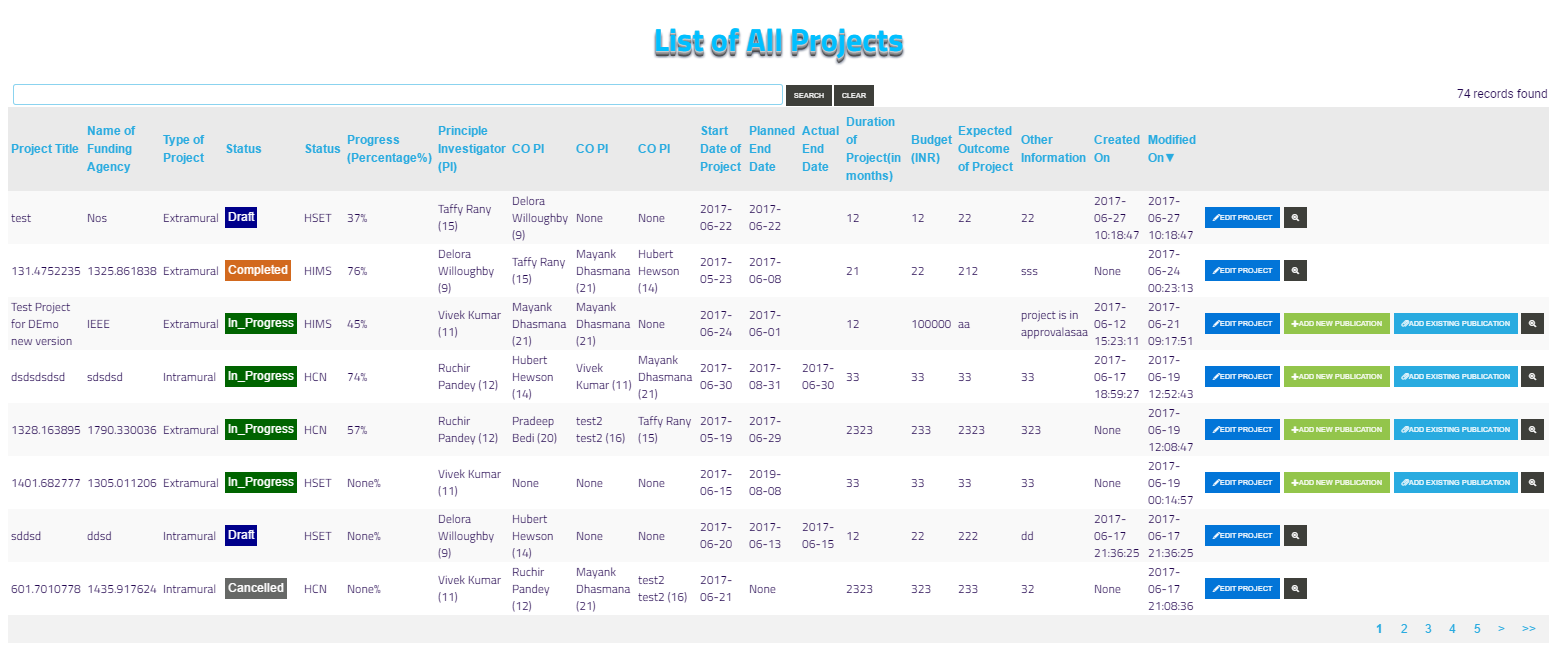Edit project 601.7010778
The height and width of the screenshot is (647, 1564).
(1242, 588)
